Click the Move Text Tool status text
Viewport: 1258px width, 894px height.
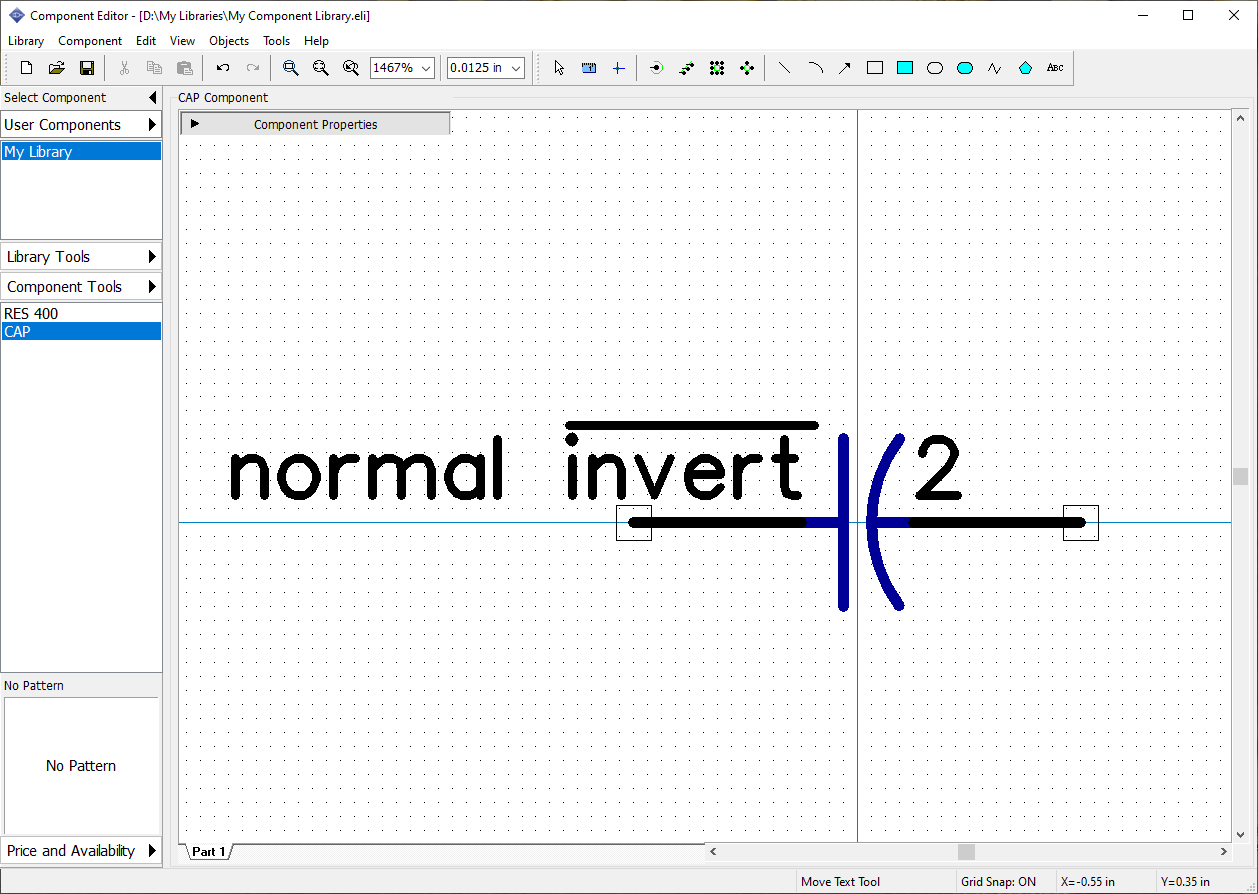[841, 882]
